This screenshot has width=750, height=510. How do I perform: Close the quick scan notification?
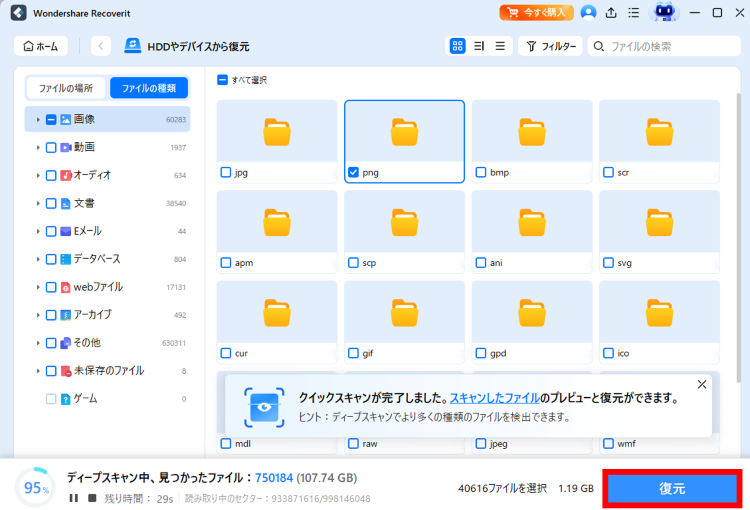702,384
